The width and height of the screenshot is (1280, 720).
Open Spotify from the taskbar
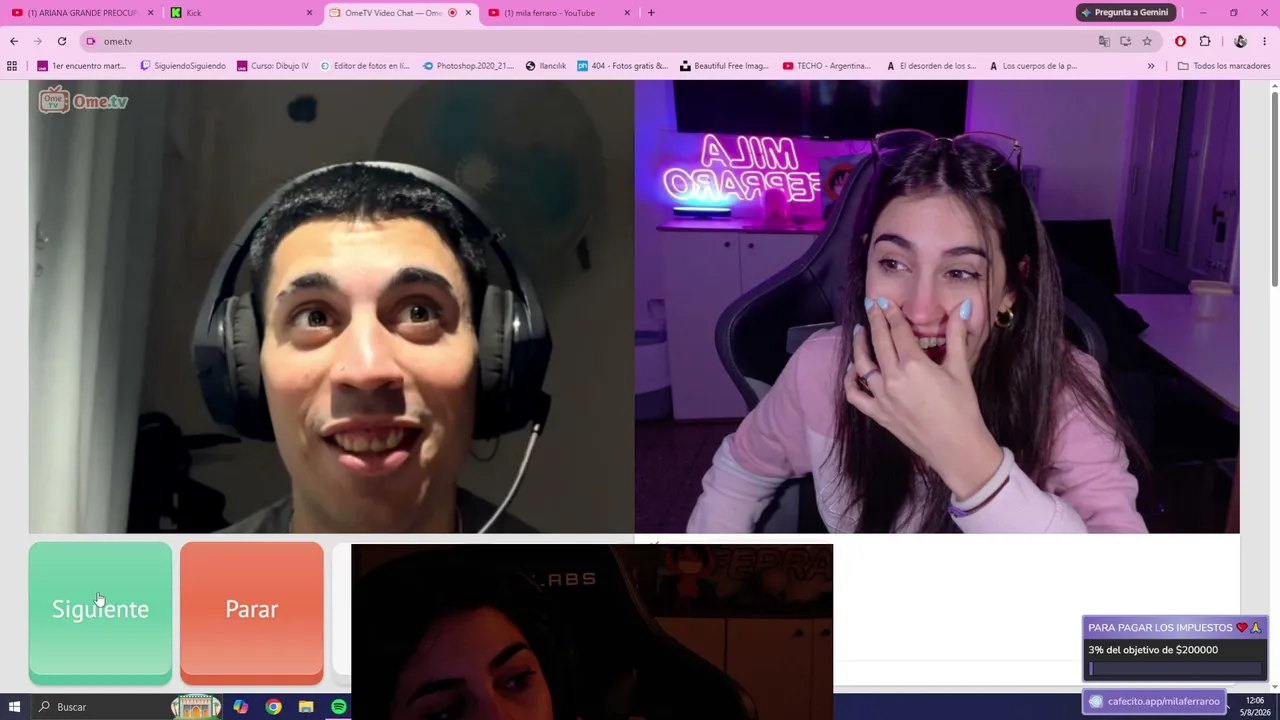[x=339, y=707]
